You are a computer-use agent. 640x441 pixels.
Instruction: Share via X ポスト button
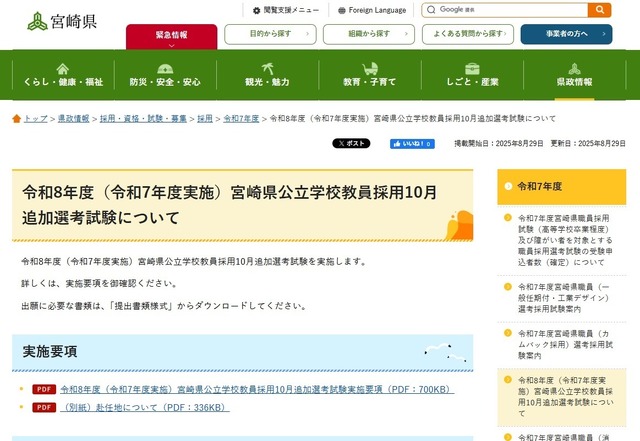point(351,143)
